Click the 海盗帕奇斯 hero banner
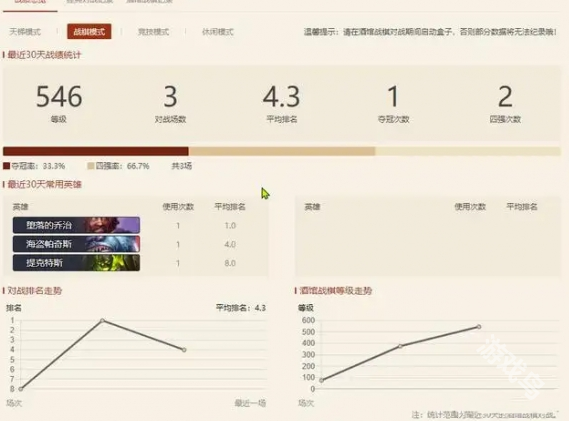This screenshot has height=421, width=569. click(x=76, y=244)
